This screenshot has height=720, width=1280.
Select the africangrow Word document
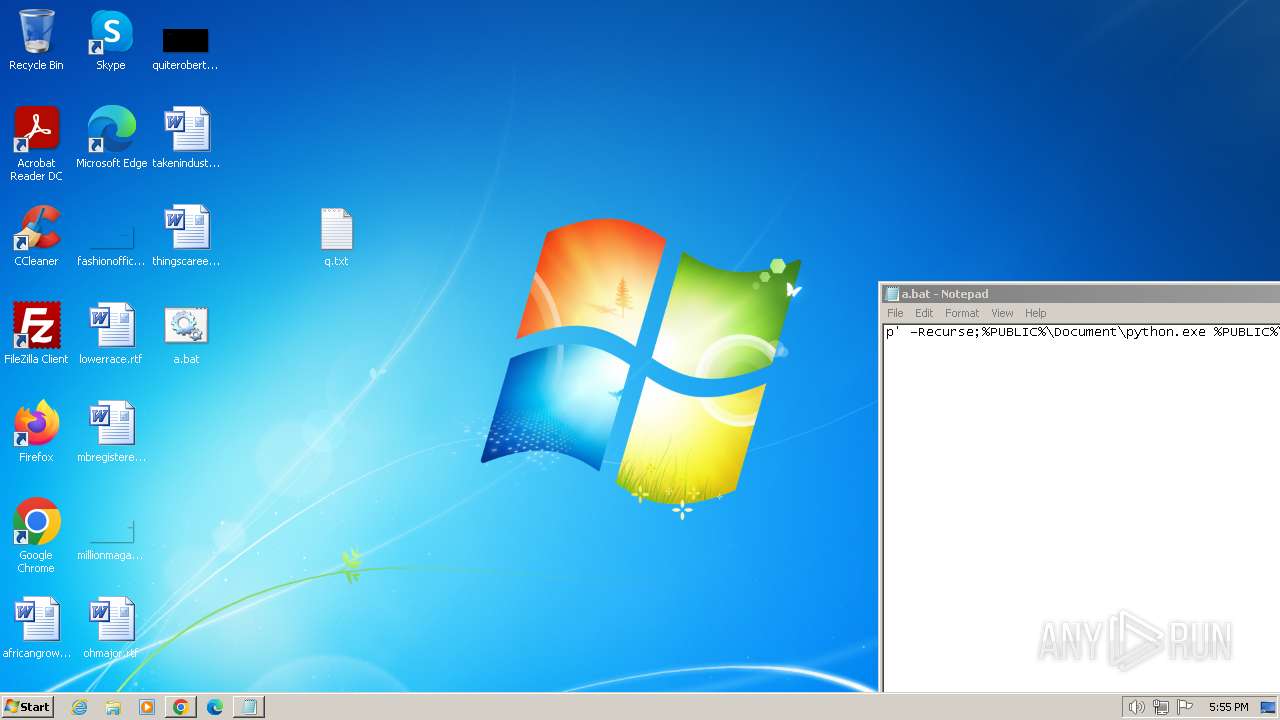tap(36, 627)
